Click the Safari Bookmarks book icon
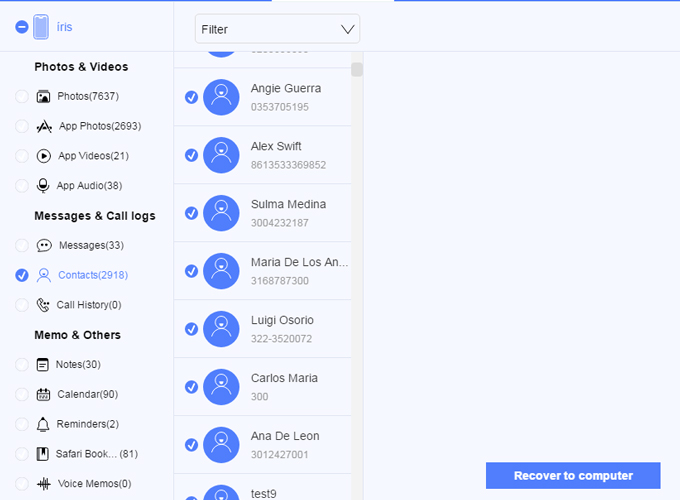Screen dimensions: 680x500 tap(42, 454)
